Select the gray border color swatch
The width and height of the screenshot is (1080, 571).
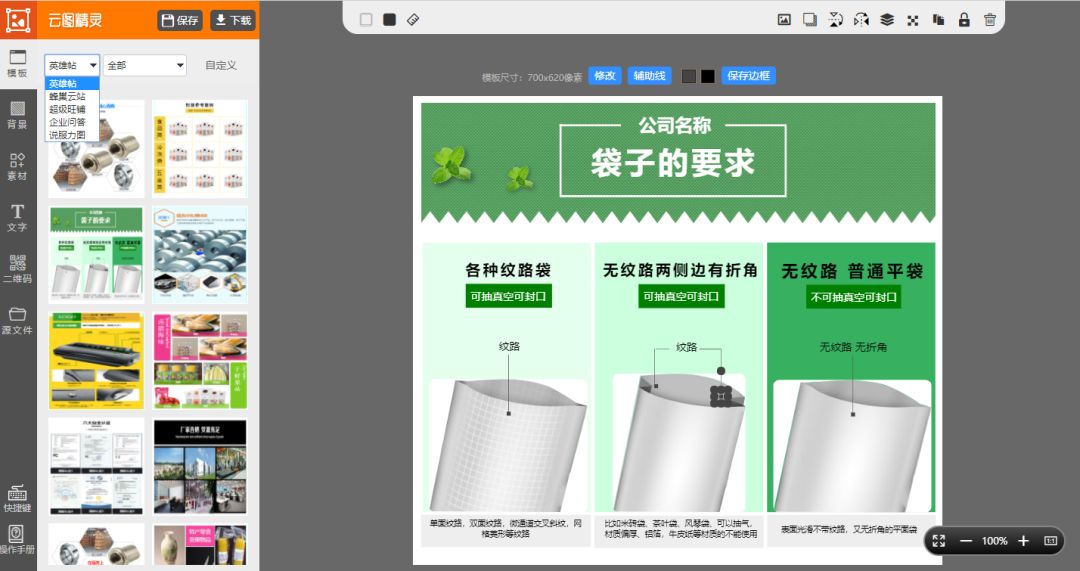tap(689, 76)
